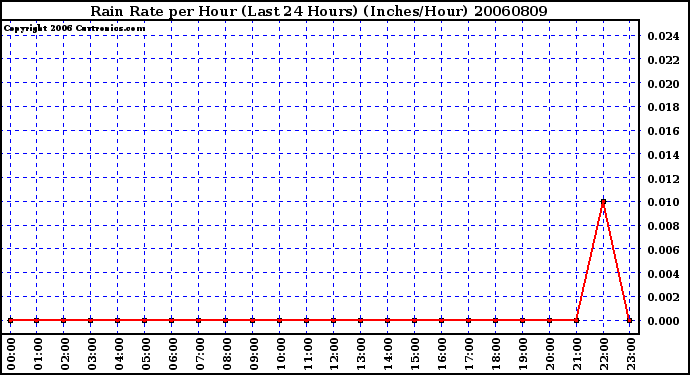690x375 pixels.
Task: Click the y-axis label 0.008
Action: tap(663, 226)
